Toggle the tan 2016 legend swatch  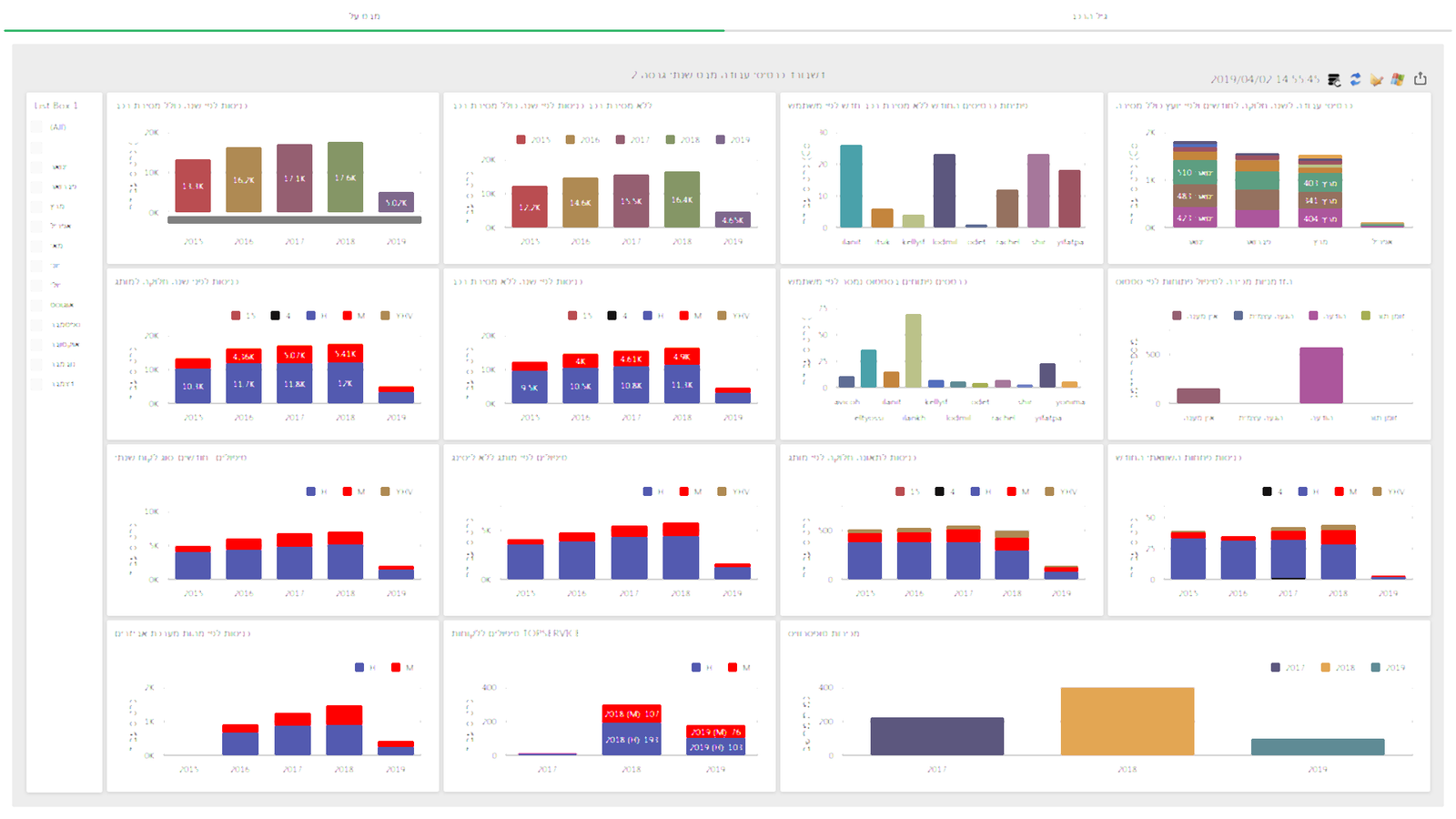point(571,140)
